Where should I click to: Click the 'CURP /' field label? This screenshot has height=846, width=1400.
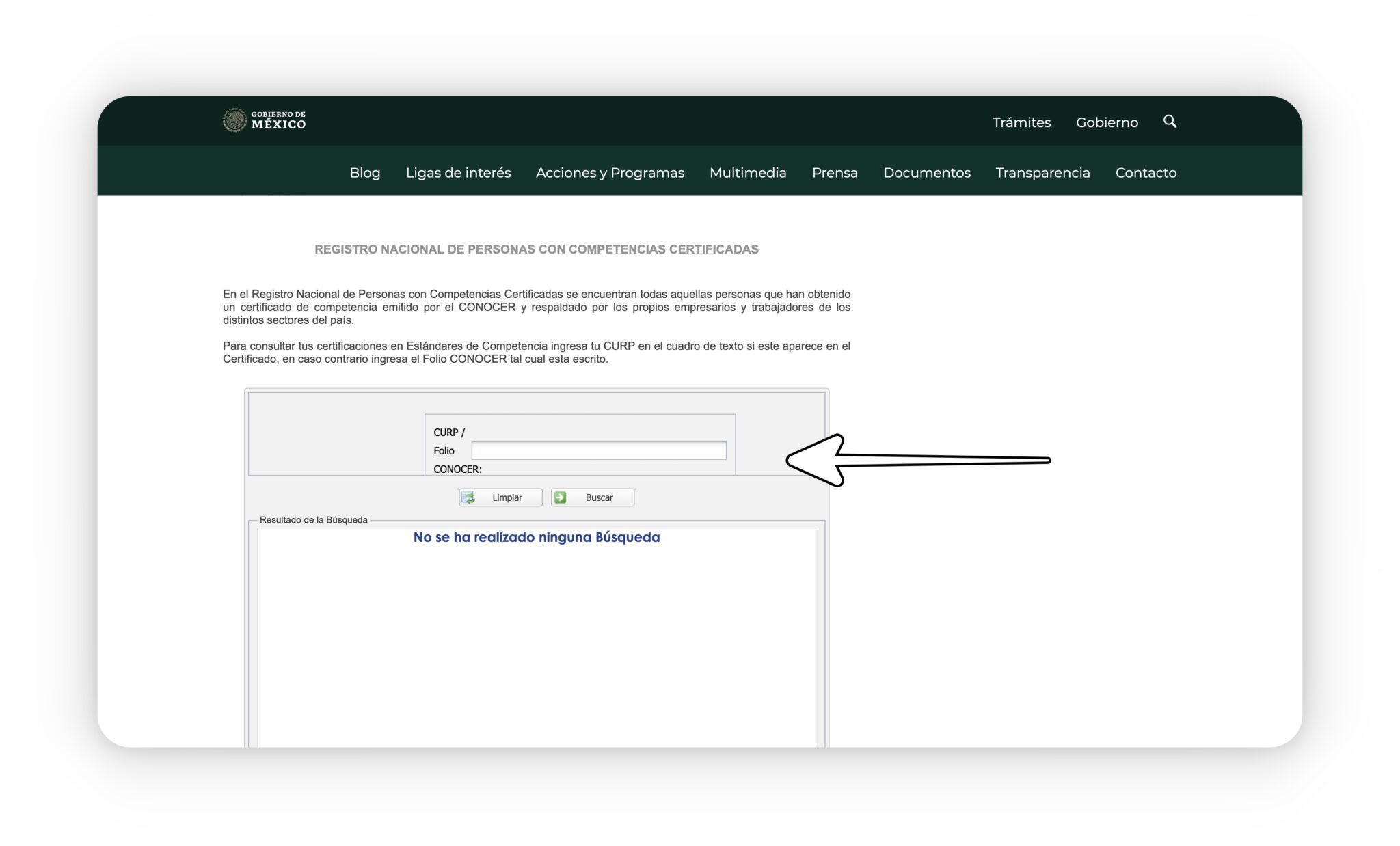[x=449, y=433]
